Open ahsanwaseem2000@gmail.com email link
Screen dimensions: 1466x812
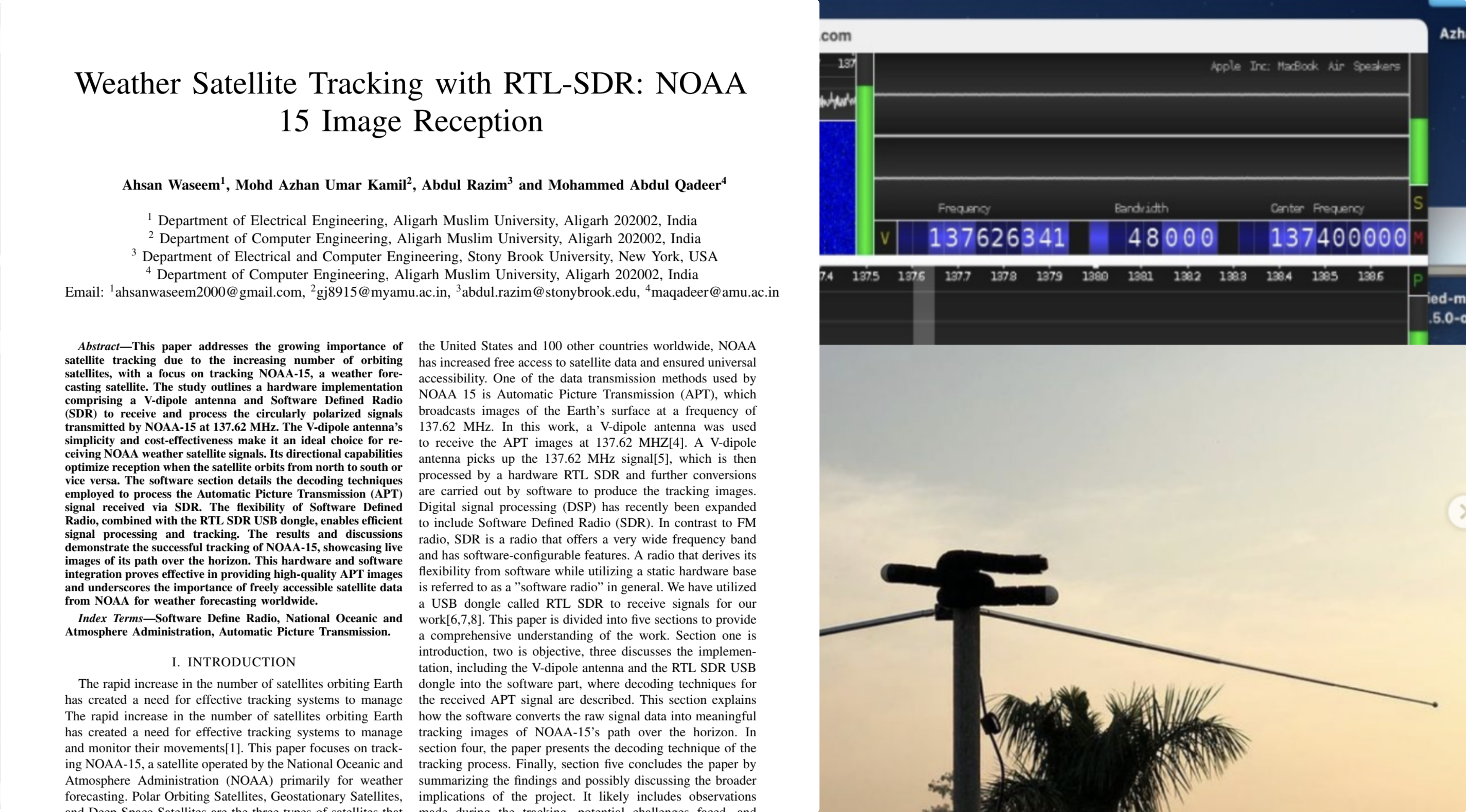[x=208, y=292]
